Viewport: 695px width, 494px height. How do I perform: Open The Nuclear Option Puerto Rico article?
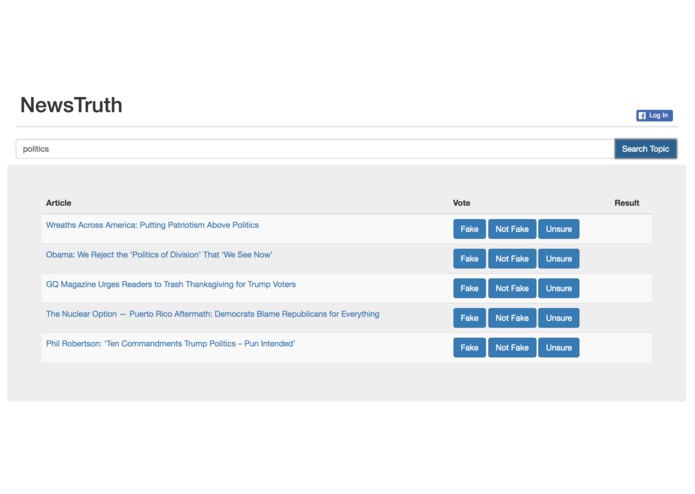tap(213, 314)
